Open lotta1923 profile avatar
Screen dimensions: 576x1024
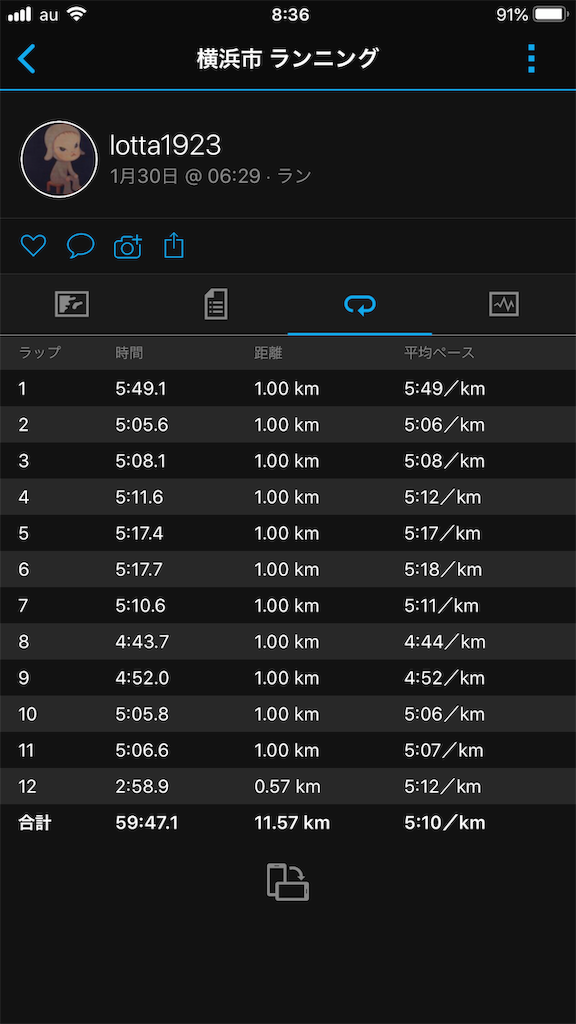tap(59, 159)
